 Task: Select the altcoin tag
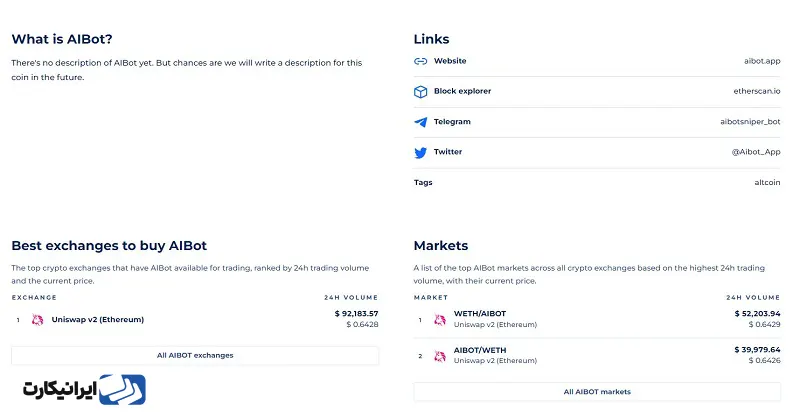(x=767, y=183)
